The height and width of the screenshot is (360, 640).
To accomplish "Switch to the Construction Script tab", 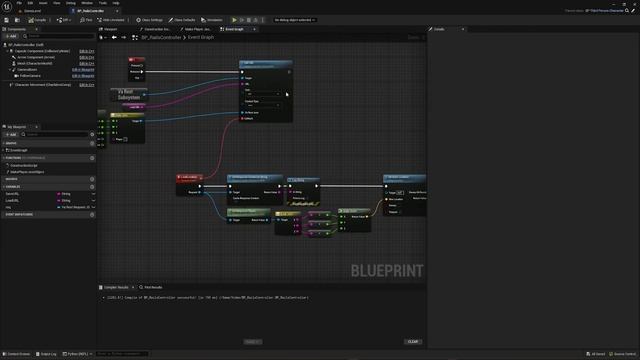I will click(155, 29).
